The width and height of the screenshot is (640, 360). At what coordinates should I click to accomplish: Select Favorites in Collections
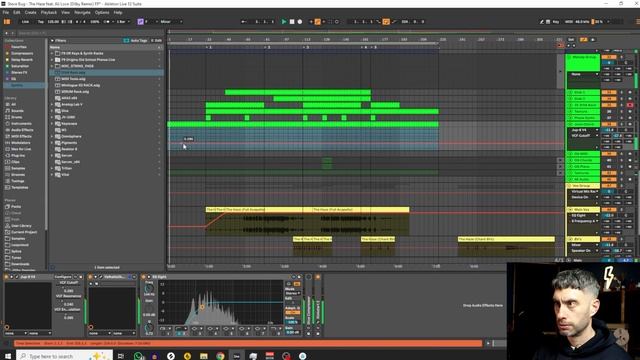(x=19, y=47)
